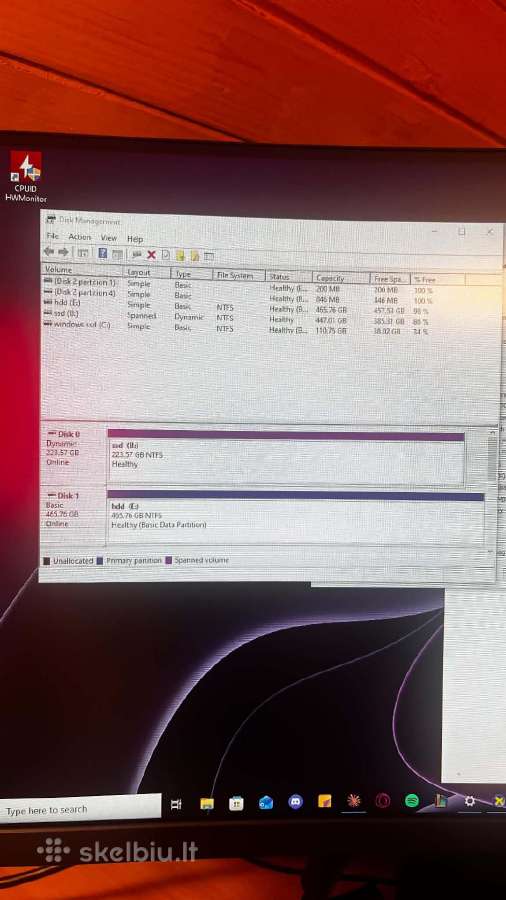Viewport: 506px width, 900px height.
Task: Click the Task View taskbar button
Action: [x=177, y=804]
